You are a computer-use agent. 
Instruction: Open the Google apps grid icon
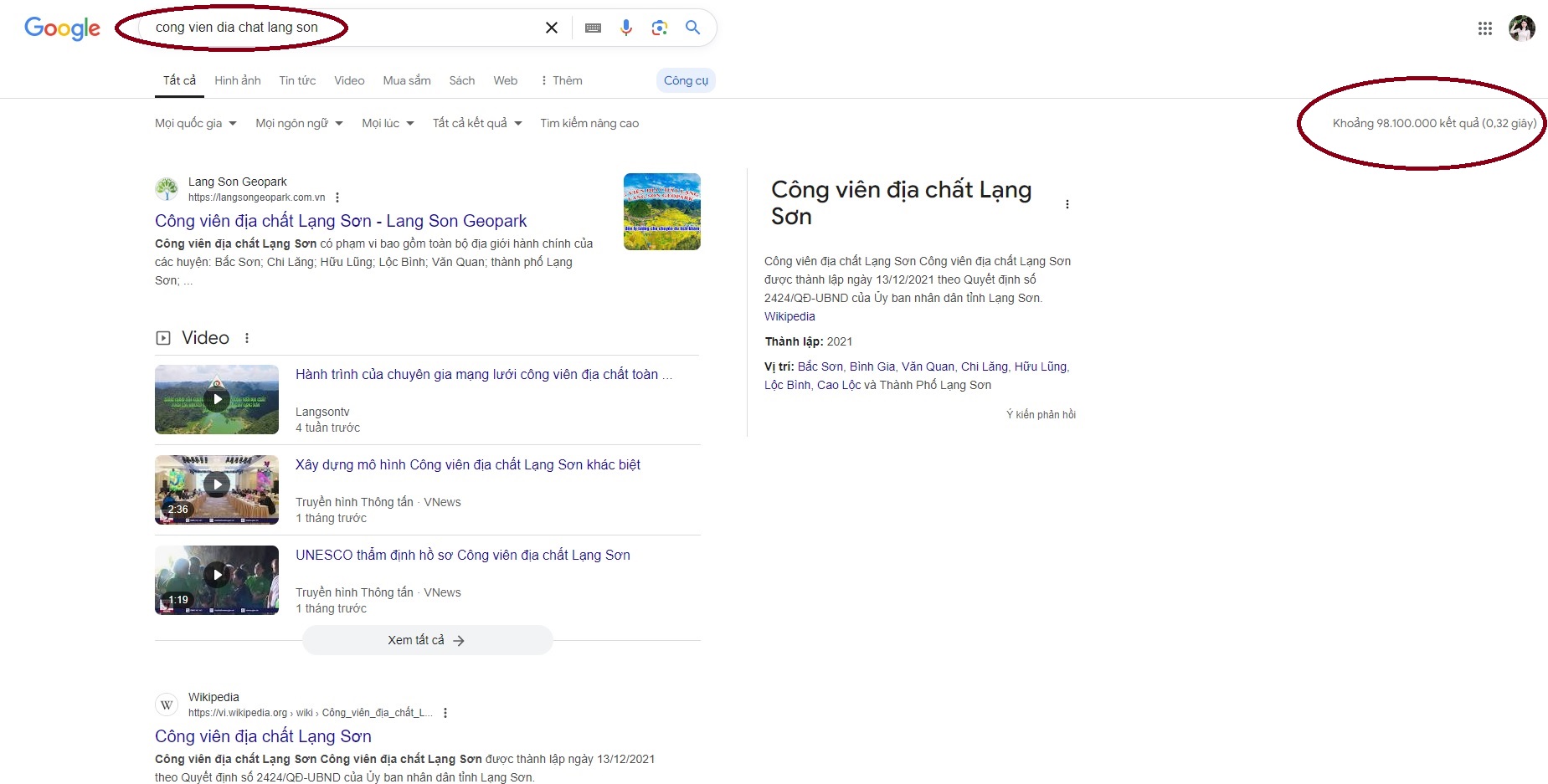coord(1485,28)
